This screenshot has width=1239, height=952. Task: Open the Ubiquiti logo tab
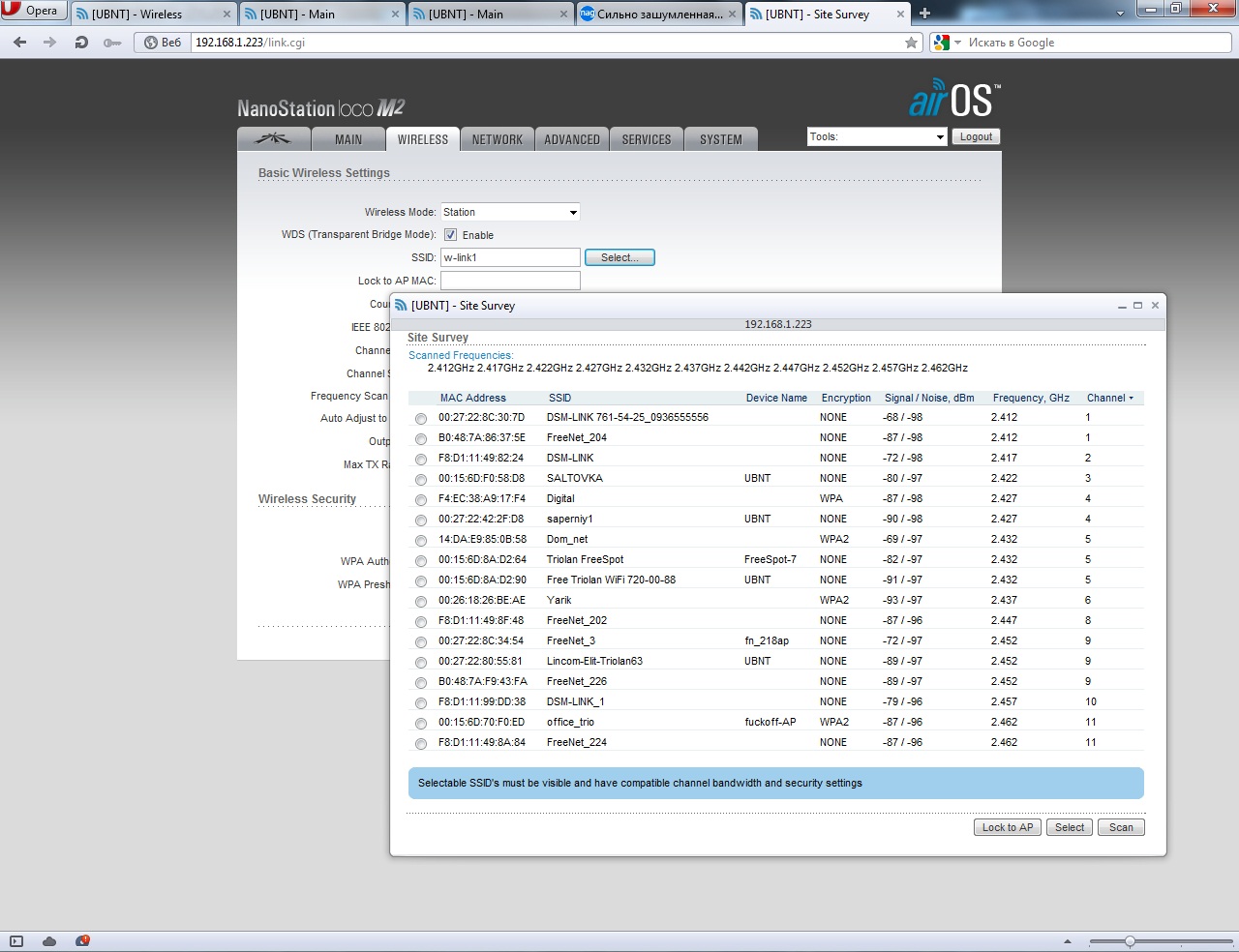tap(273, 139)
